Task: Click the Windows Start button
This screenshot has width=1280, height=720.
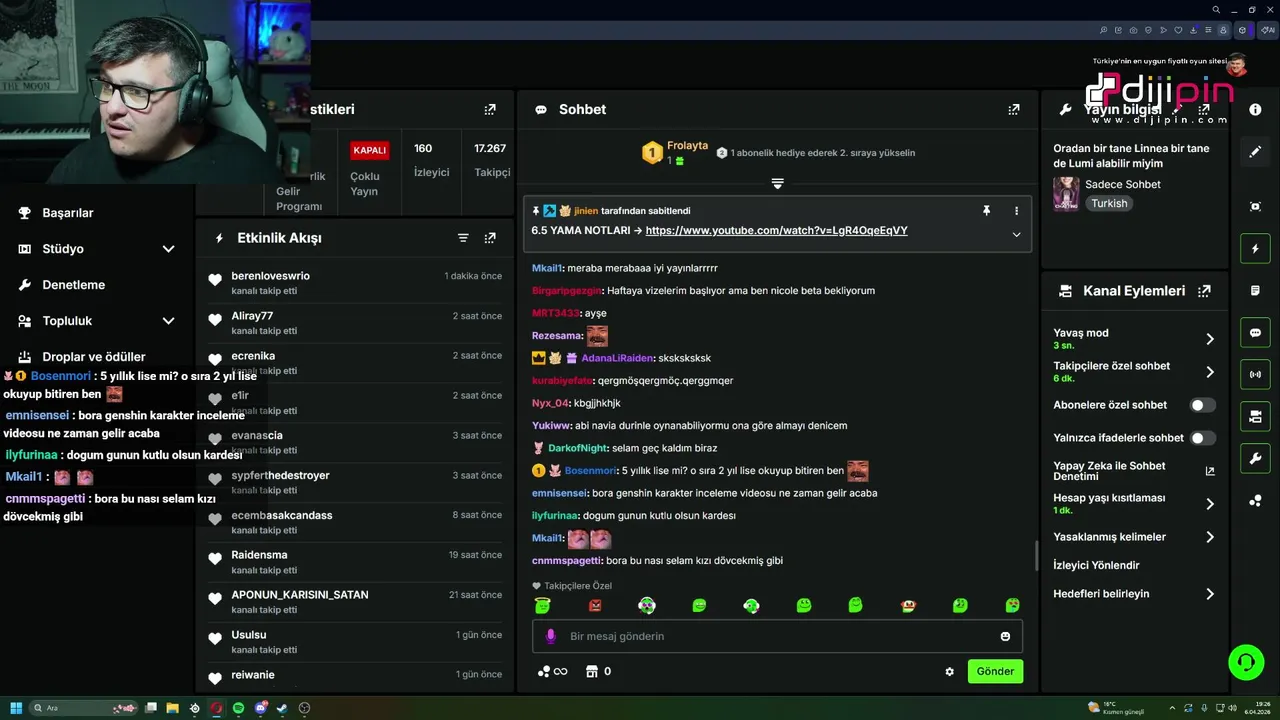Action: 14,708
